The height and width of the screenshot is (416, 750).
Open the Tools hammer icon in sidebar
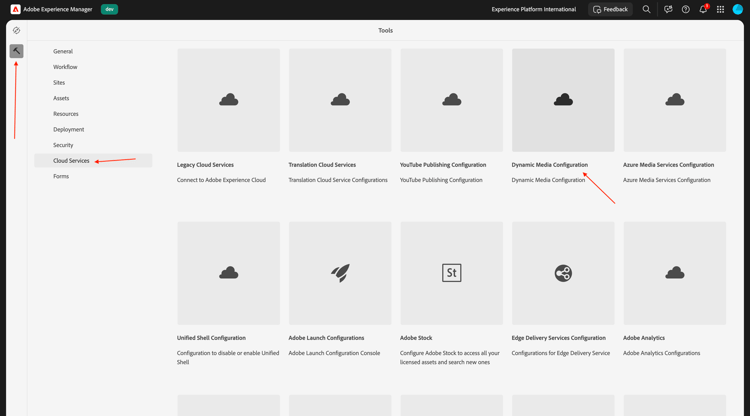pos(16,51)
